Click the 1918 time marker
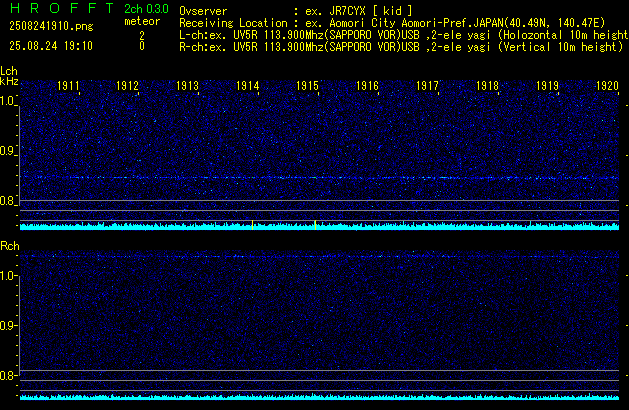Viewport: 629px width, 410px height. 487,86
